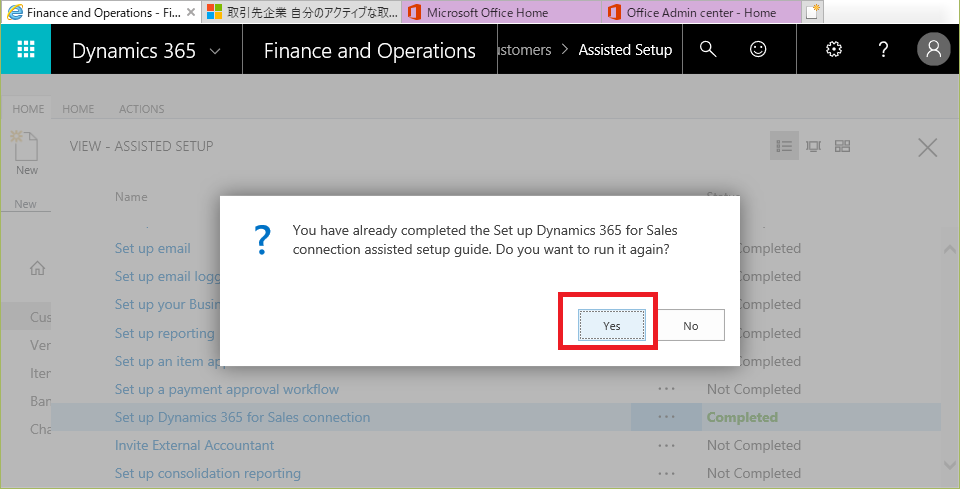The height and width of the screenshot is (489, 960).
Task: Switch to Office Admin center browser tab
Action: pyautogui.click(x=702, y=12)
